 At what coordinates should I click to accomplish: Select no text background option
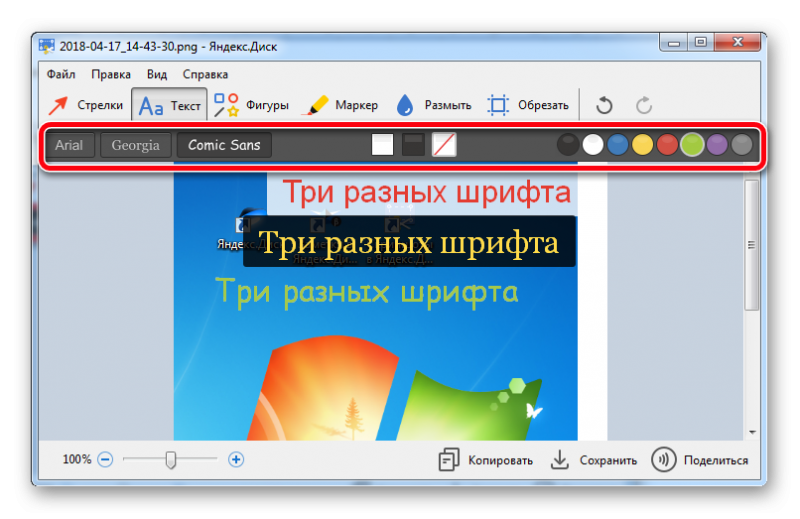click(444, 145)
